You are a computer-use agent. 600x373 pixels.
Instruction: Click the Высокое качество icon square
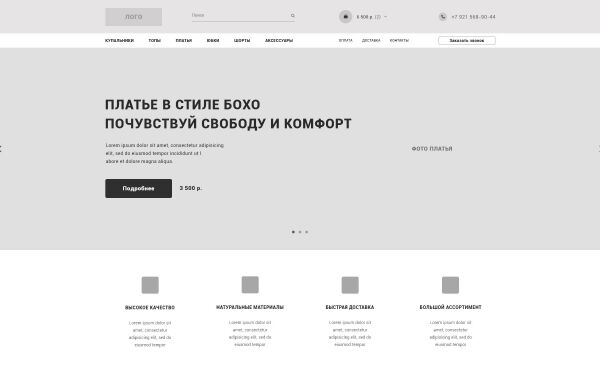[150, 285]
